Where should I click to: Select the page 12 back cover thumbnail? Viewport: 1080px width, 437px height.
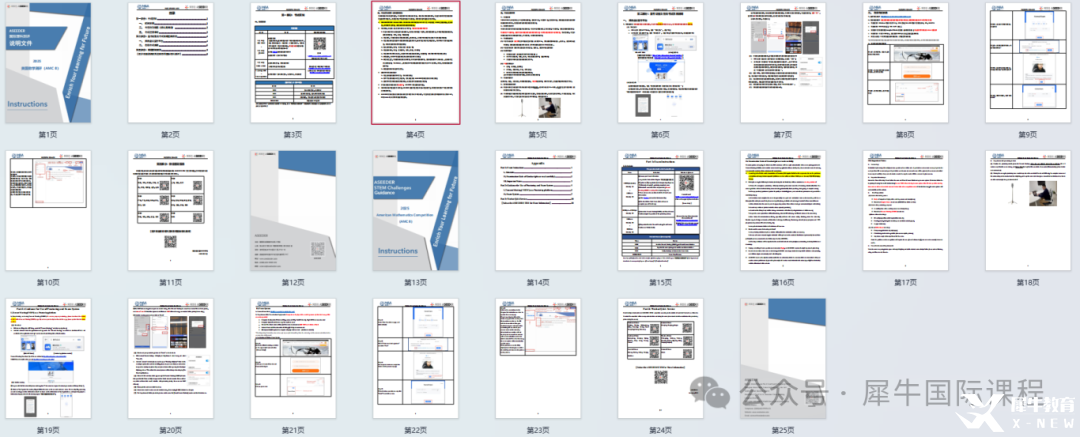tap(293, 209)
